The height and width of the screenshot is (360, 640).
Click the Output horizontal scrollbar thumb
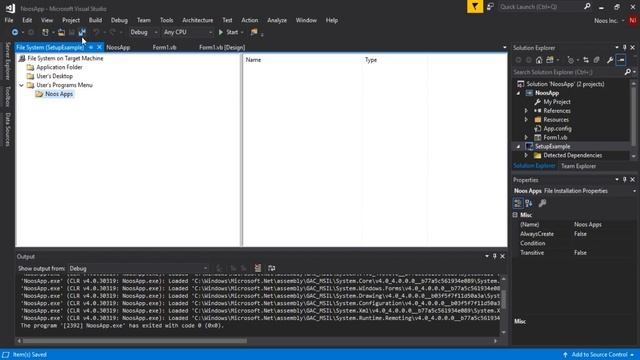[x=135, y=341]
